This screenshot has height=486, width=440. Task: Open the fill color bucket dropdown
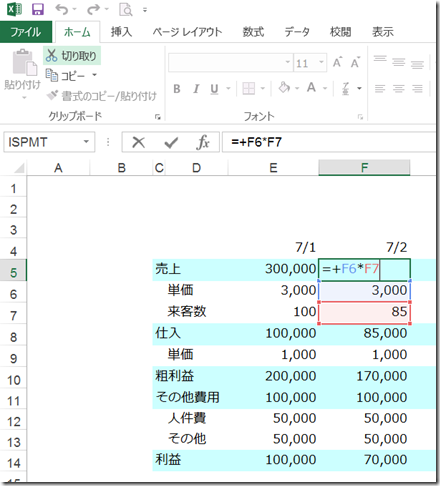click(x=297, y=88)
